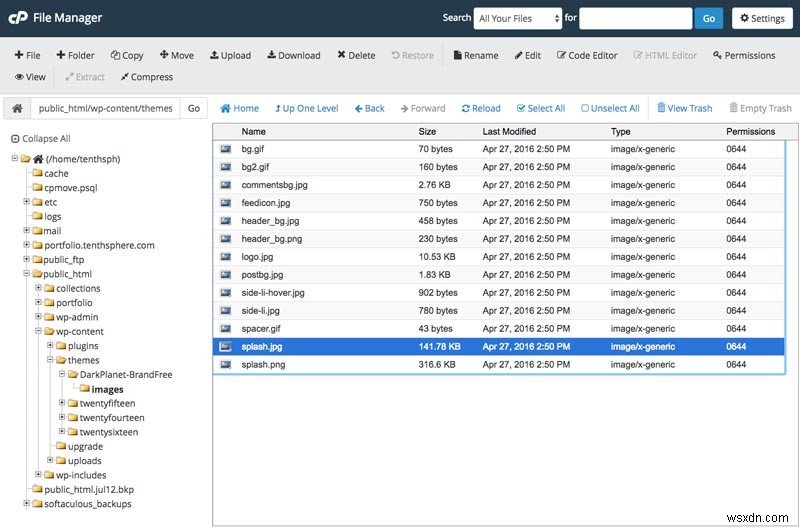Select the logs folder in tree
Viewport: 800px width, 528px height.
pyautogui.click(x=53, y=216)
